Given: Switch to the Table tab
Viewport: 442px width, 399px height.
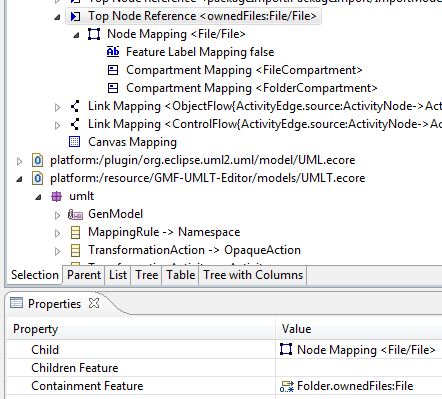Looking at the screenshot, I should point(181,275).
